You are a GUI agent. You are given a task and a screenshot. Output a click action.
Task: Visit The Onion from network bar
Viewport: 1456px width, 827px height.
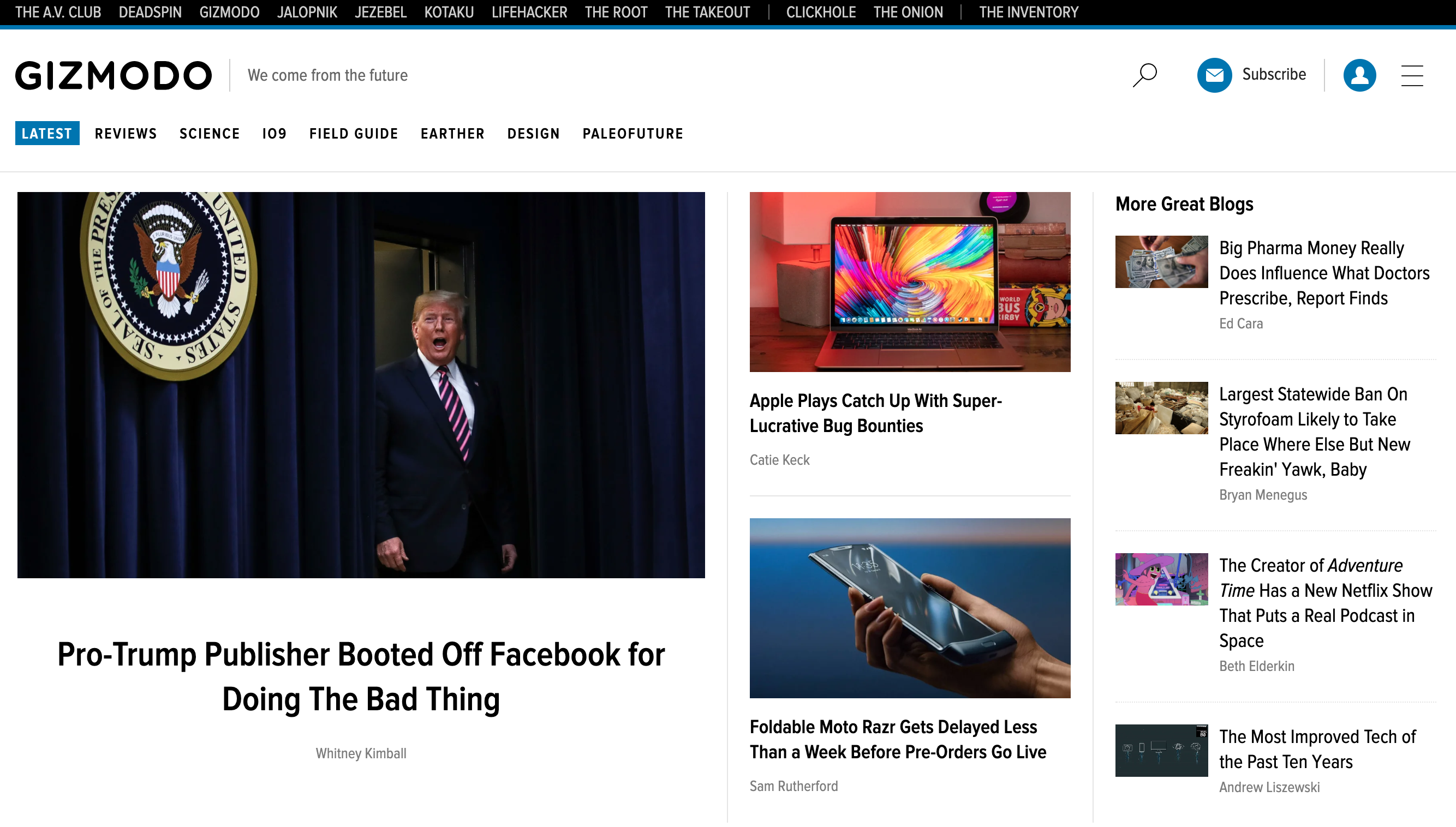point(908,12)
